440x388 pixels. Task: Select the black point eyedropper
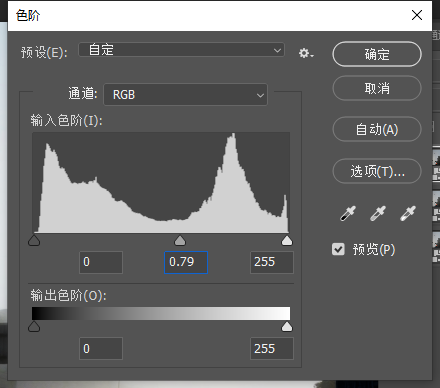(348, 213)
